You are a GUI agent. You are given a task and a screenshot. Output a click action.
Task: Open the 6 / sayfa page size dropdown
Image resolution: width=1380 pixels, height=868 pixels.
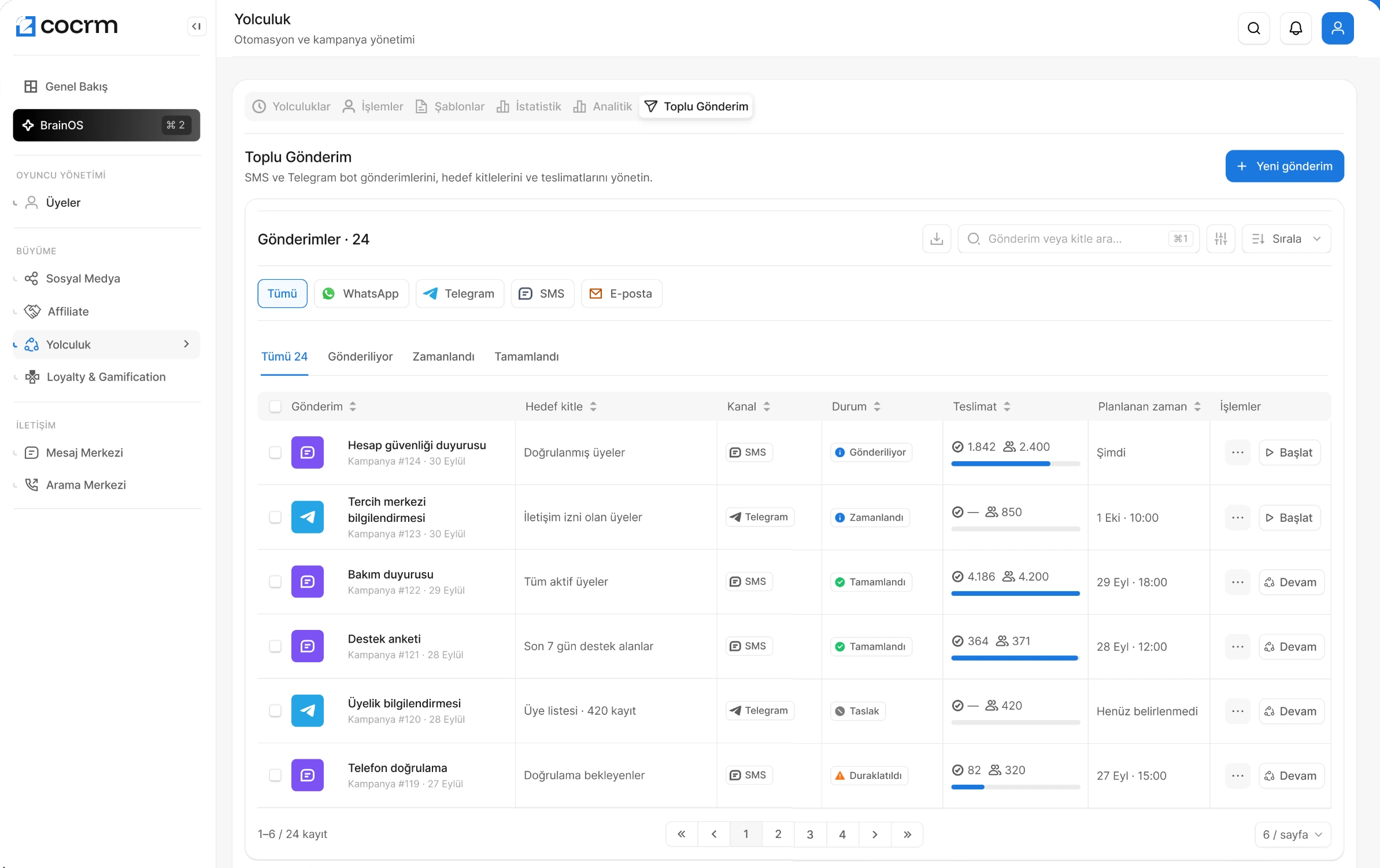coord(1292,834)
